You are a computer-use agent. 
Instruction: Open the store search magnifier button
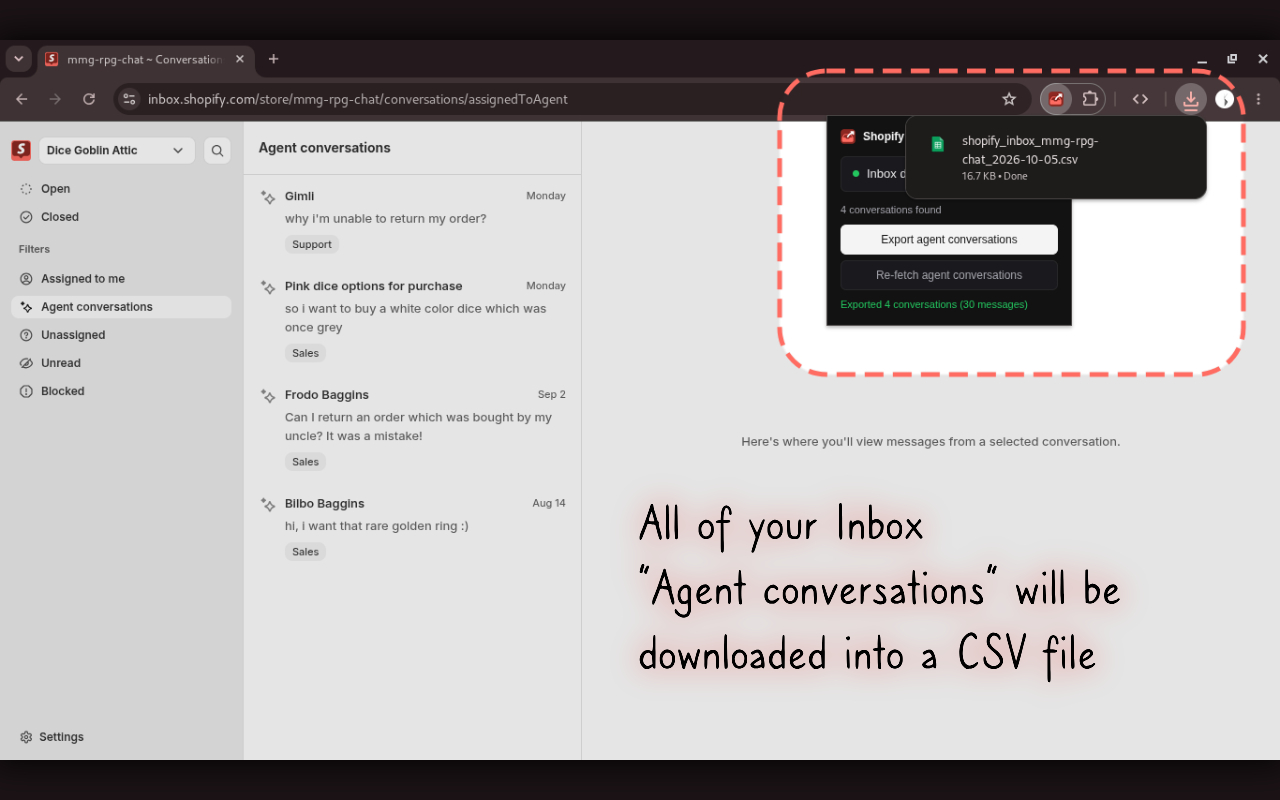coord(217,151)
